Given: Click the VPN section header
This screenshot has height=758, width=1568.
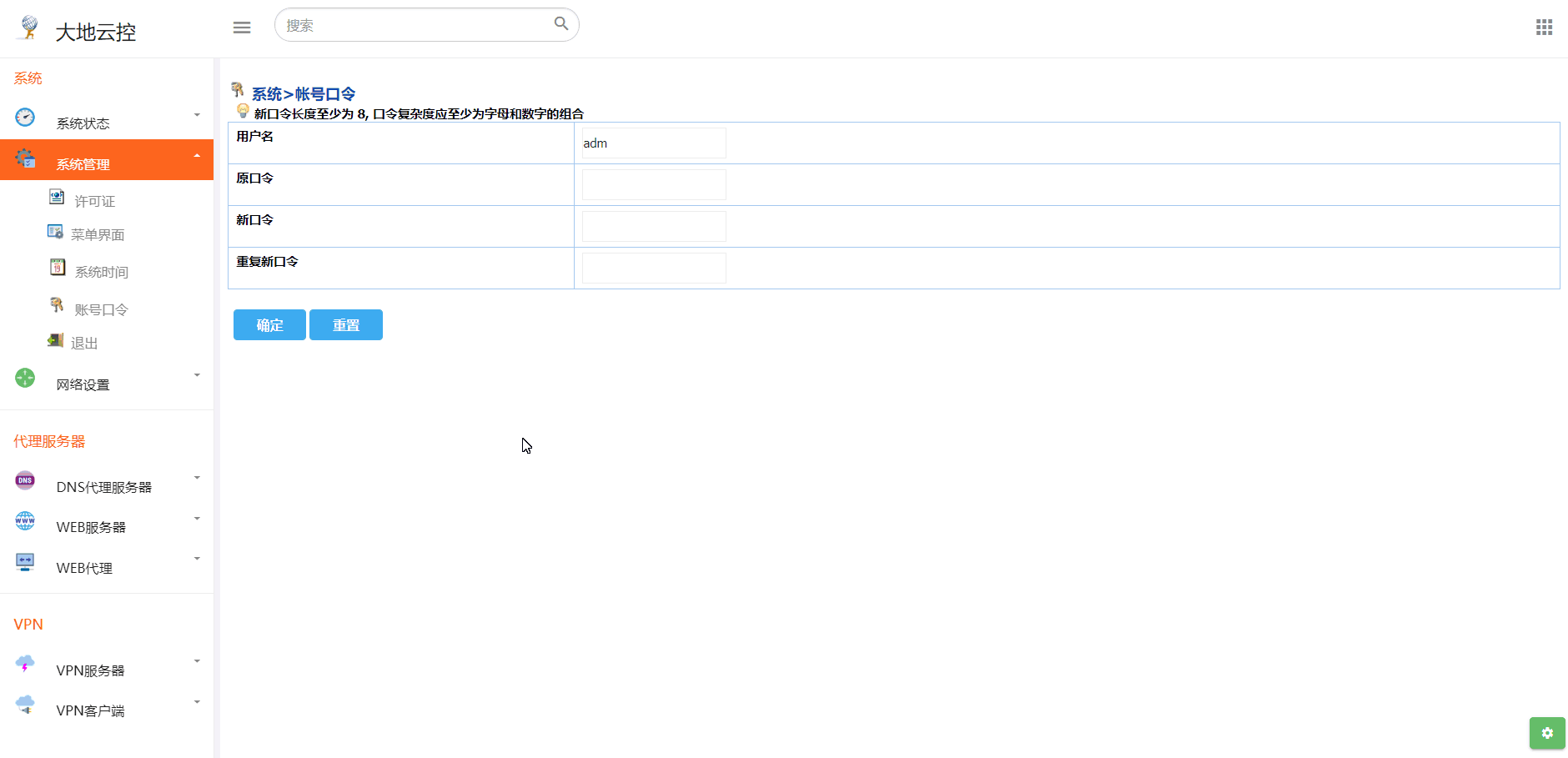Looking at the screenshot, I should 28,625.
